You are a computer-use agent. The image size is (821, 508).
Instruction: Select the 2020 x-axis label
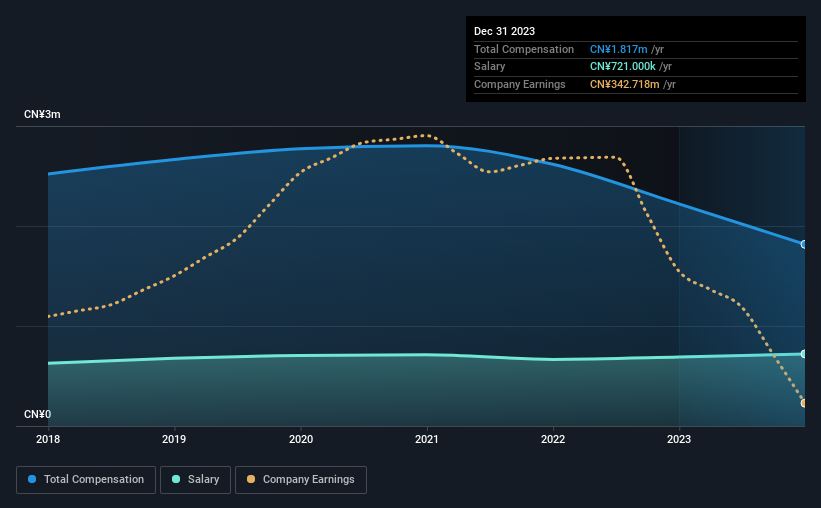pos(301,439)
